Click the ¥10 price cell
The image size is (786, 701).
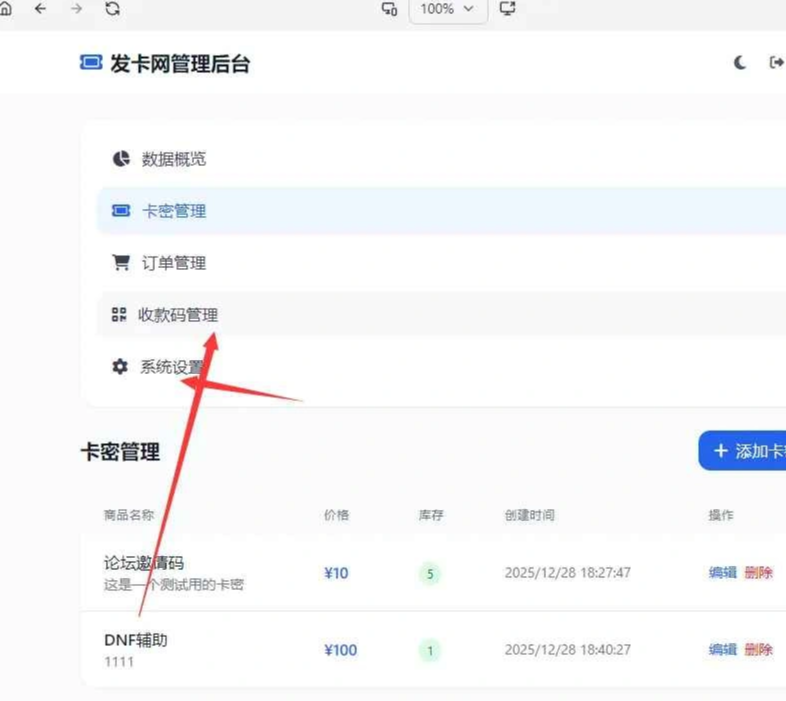336,573
